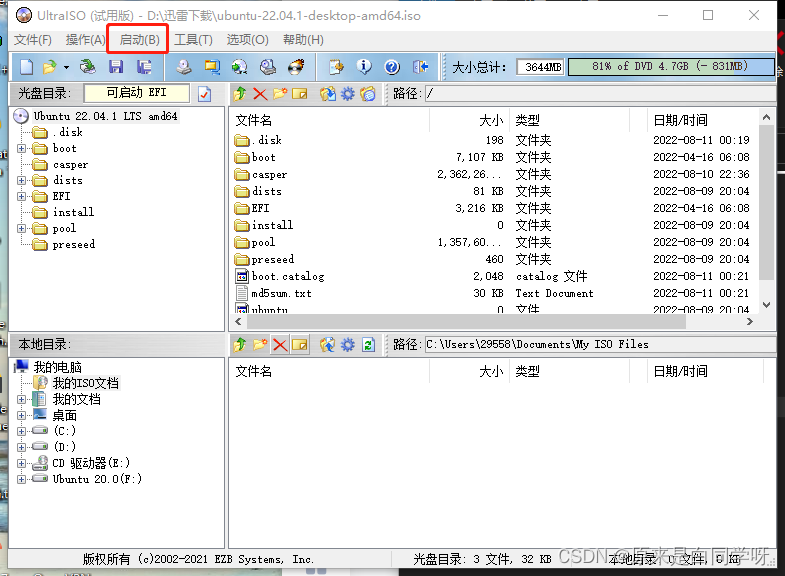Screen dimensions: 785x576
Task: Click the image properties checkmark icon
Action: (204, 94)
